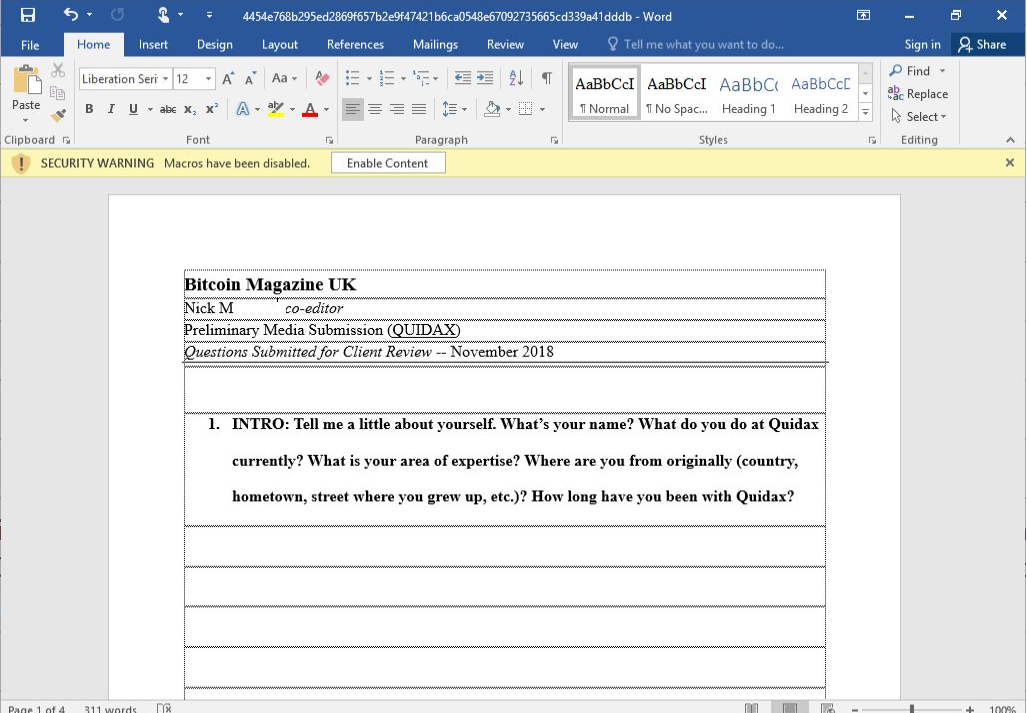This screenshot has width=1027, height=713.
Task: Click the Clear All Formatting eraser icon
Action: coord(321,79)
